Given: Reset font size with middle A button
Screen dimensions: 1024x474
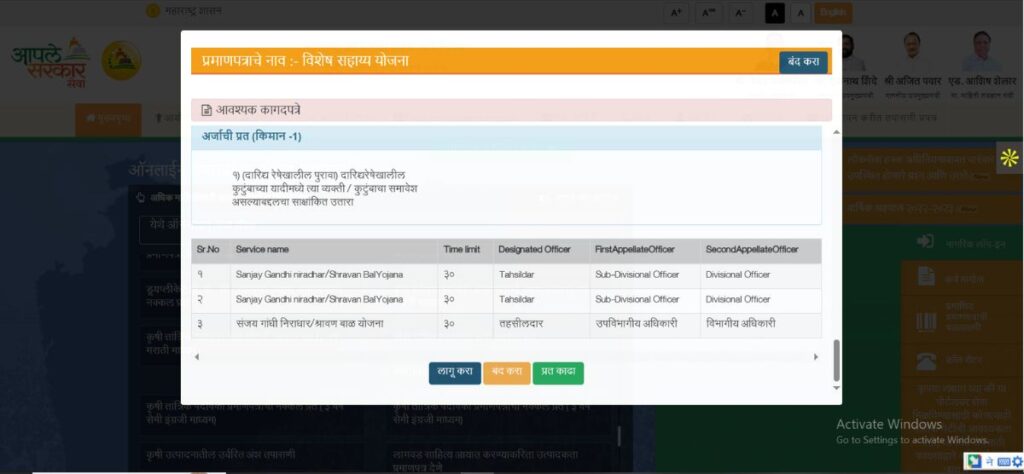Looking at the screenshot, I should [709, 13].
